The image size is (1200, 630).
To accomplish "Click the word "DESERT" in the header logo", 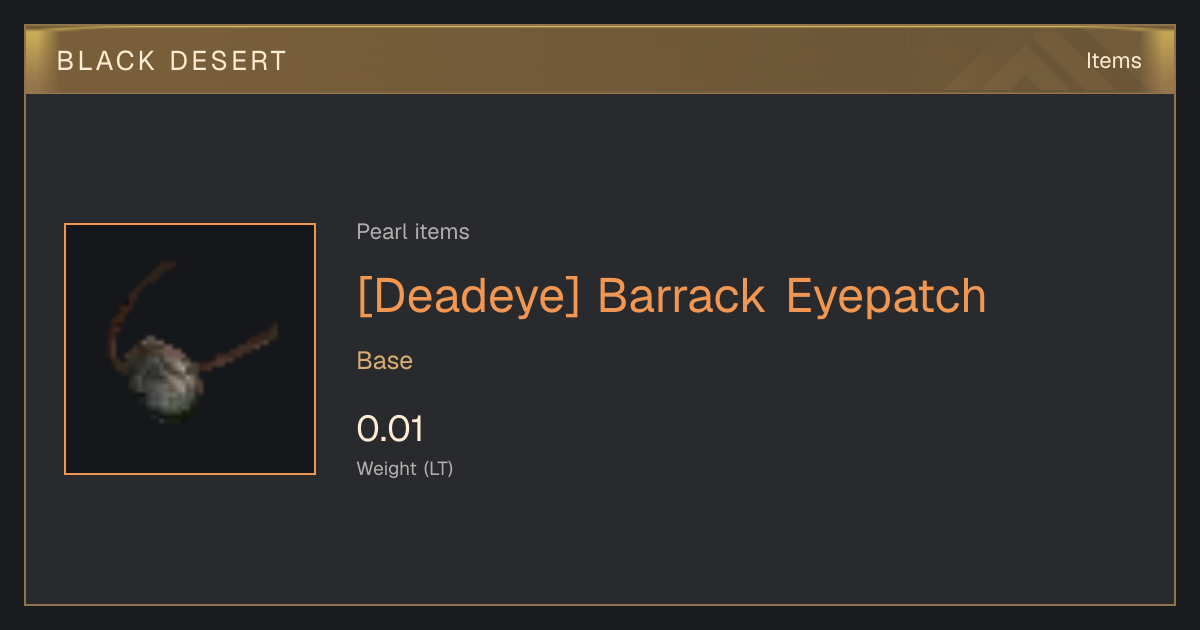I will tap(228, 61).
